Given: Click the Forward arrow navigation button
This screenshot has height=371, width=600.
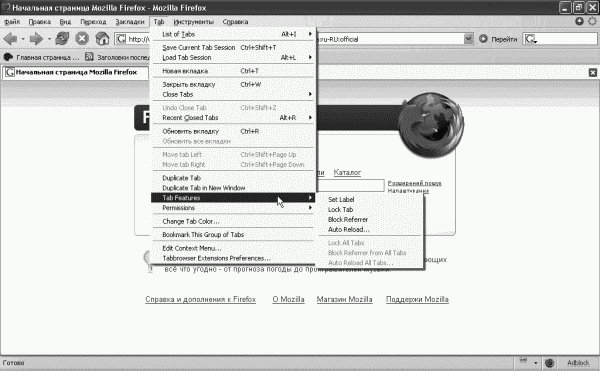Looking at the screenshot, I should coord(36,39).
